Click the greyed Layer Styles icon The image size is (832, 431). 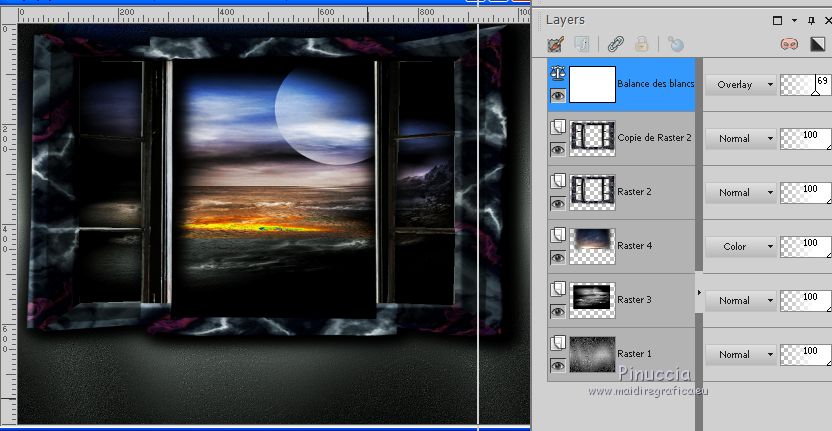[x=582, y=44]
